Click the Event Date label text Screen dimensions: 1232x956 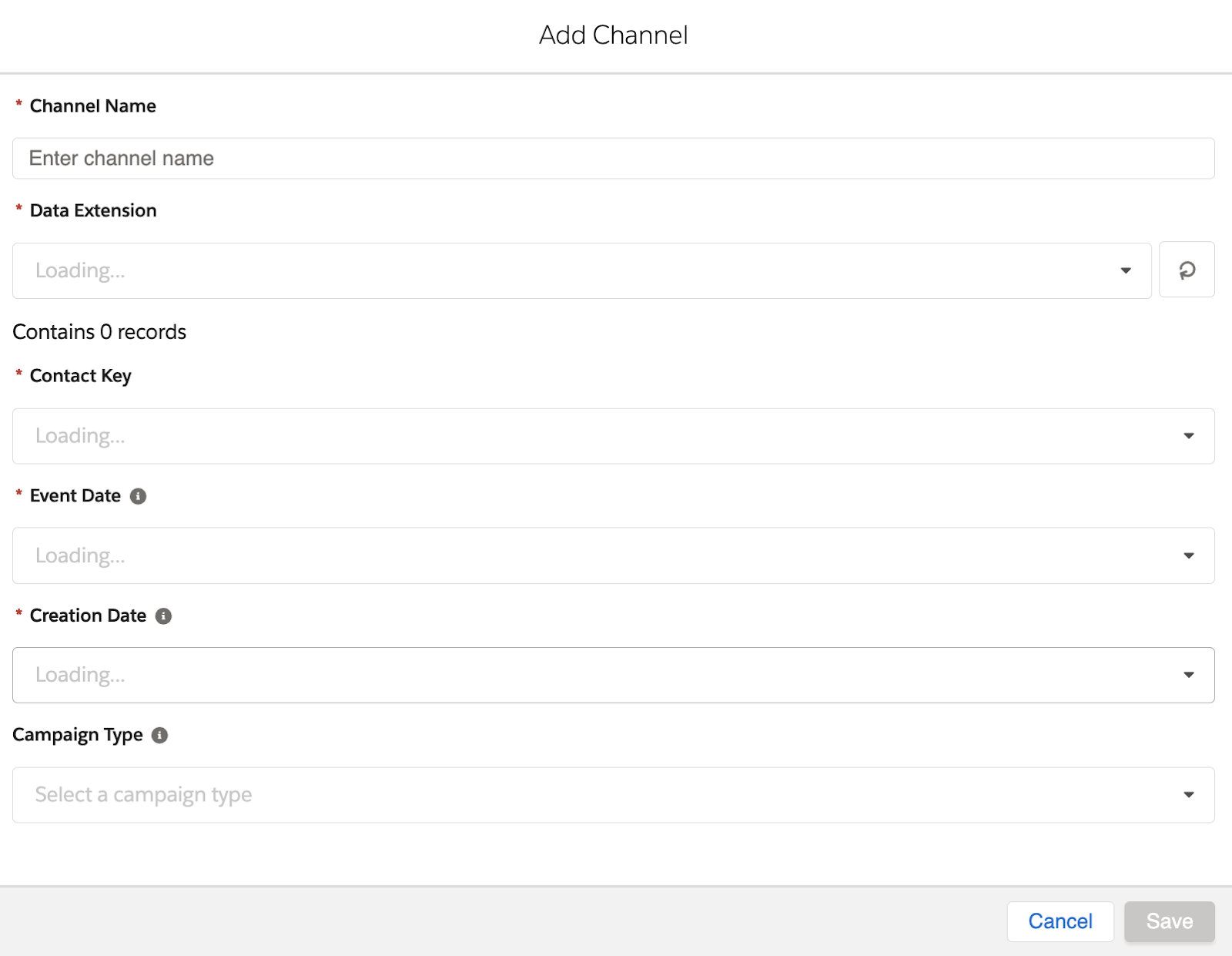click(x=75, y=496)
